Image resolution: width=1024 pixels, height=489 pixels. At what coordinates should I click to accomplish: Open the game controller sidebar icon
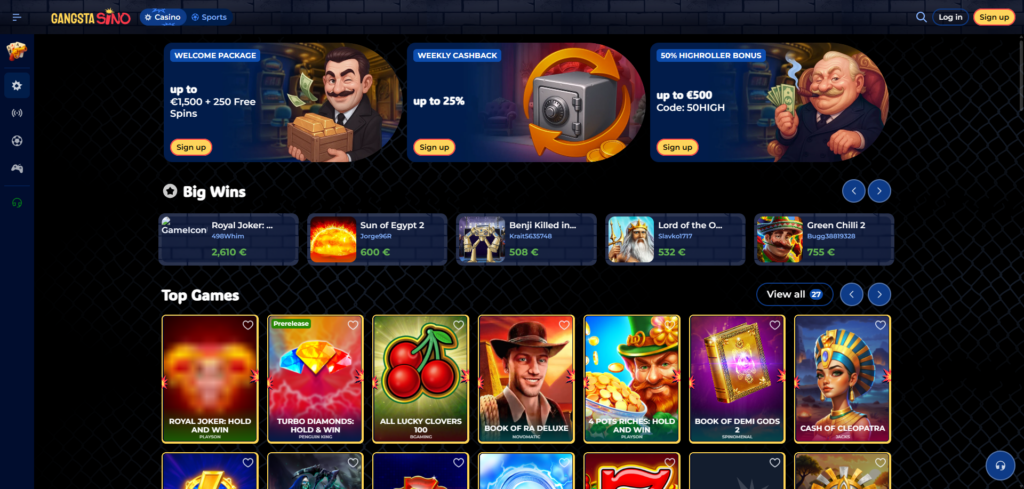click(17, 168)
